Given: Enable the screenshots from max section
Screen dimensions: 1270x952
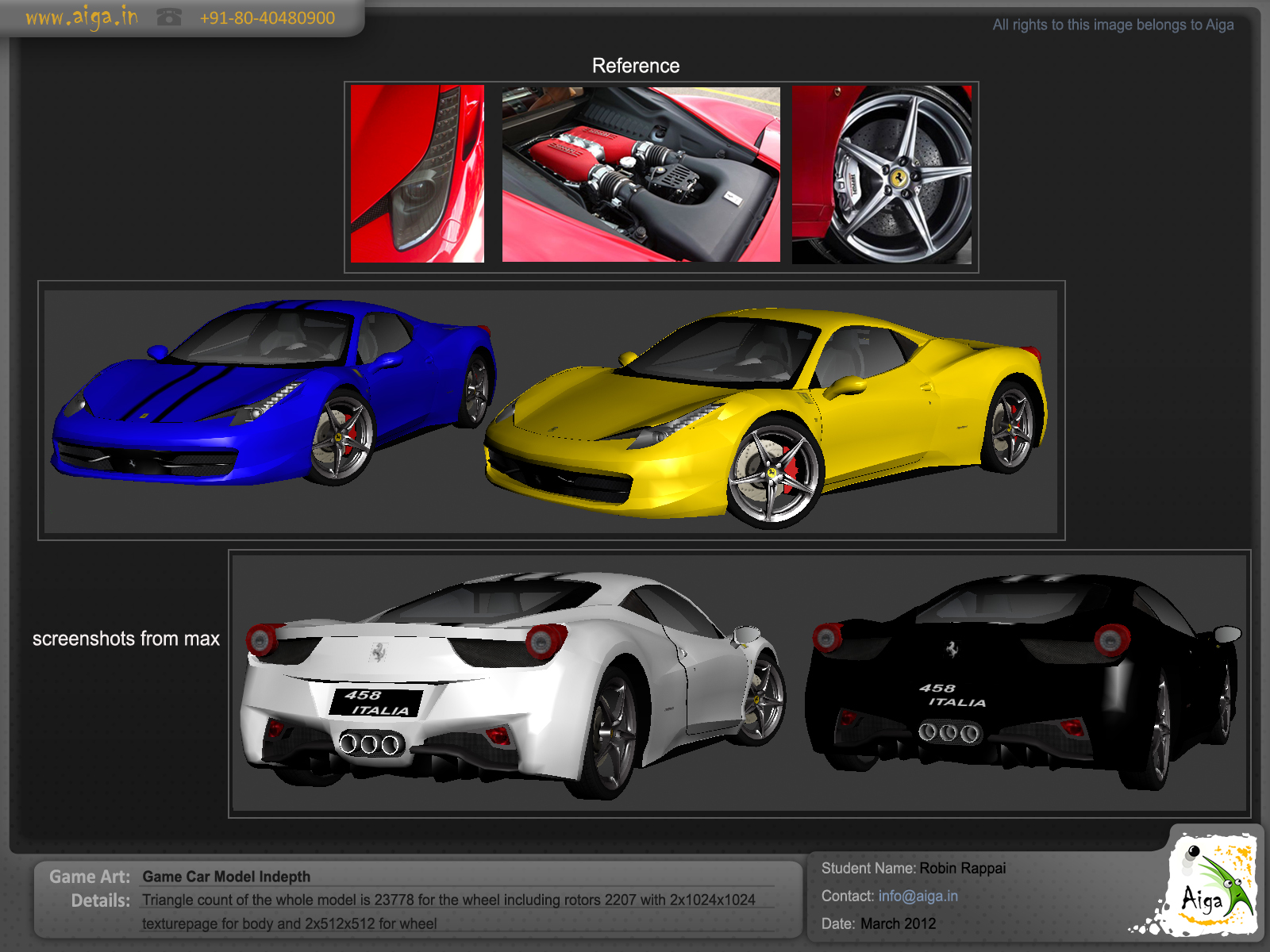Looking at the screenshot, I should point(126,638).
